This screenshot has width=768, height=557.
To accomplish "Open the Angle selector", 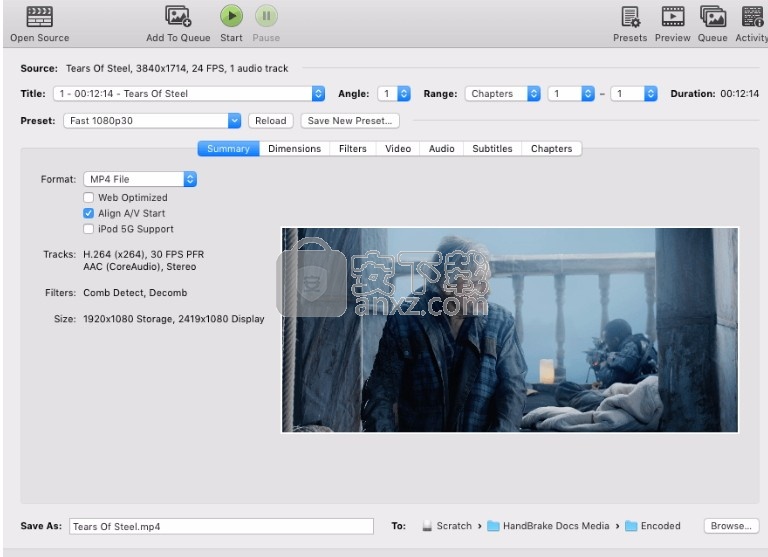I will 394,94.
